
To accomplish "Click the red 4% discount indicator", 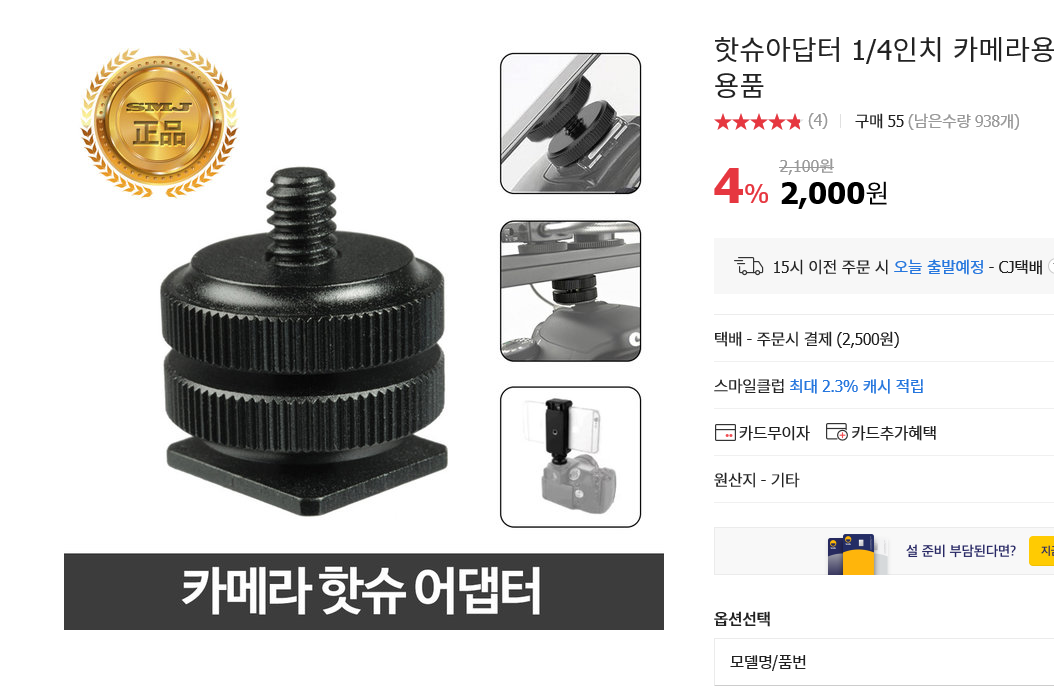I will click(x=741, y=186).
